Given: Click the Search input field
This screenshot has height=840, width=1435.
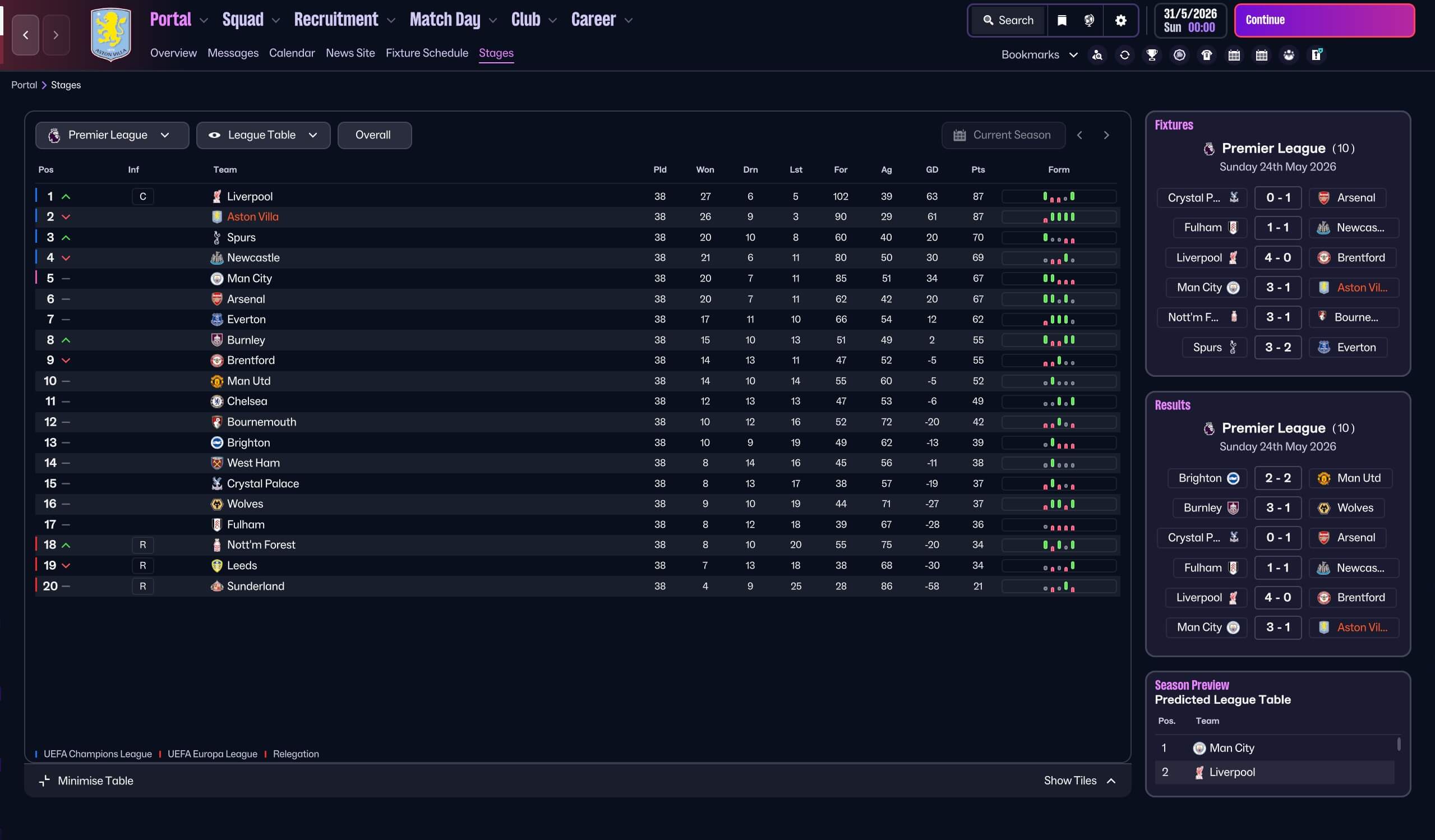Looking at the screenshot, I should click(x=1008, y=21).
